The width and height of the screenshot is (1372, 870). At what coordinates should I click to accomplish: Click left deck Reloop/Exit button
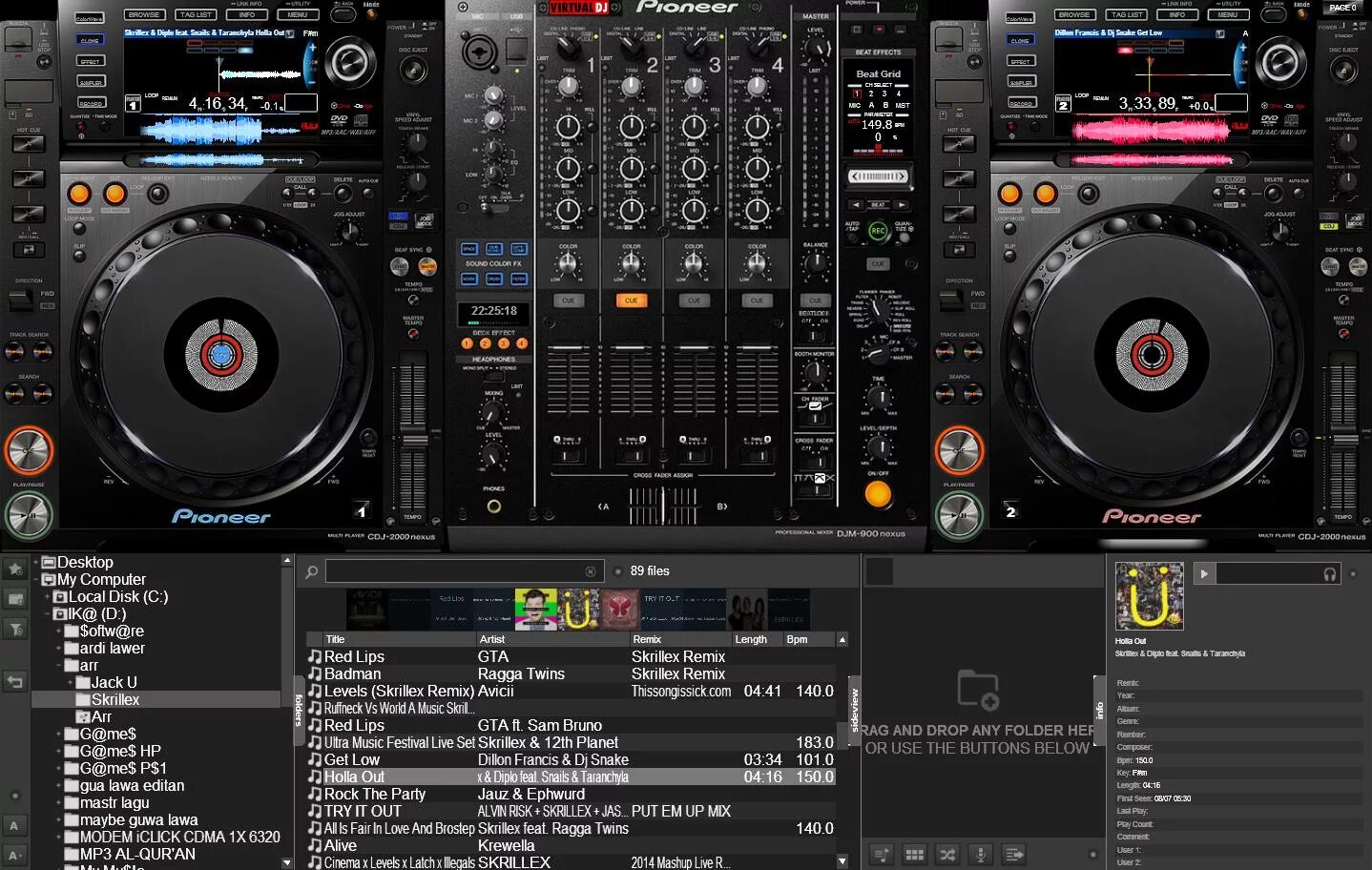[157, 195]
